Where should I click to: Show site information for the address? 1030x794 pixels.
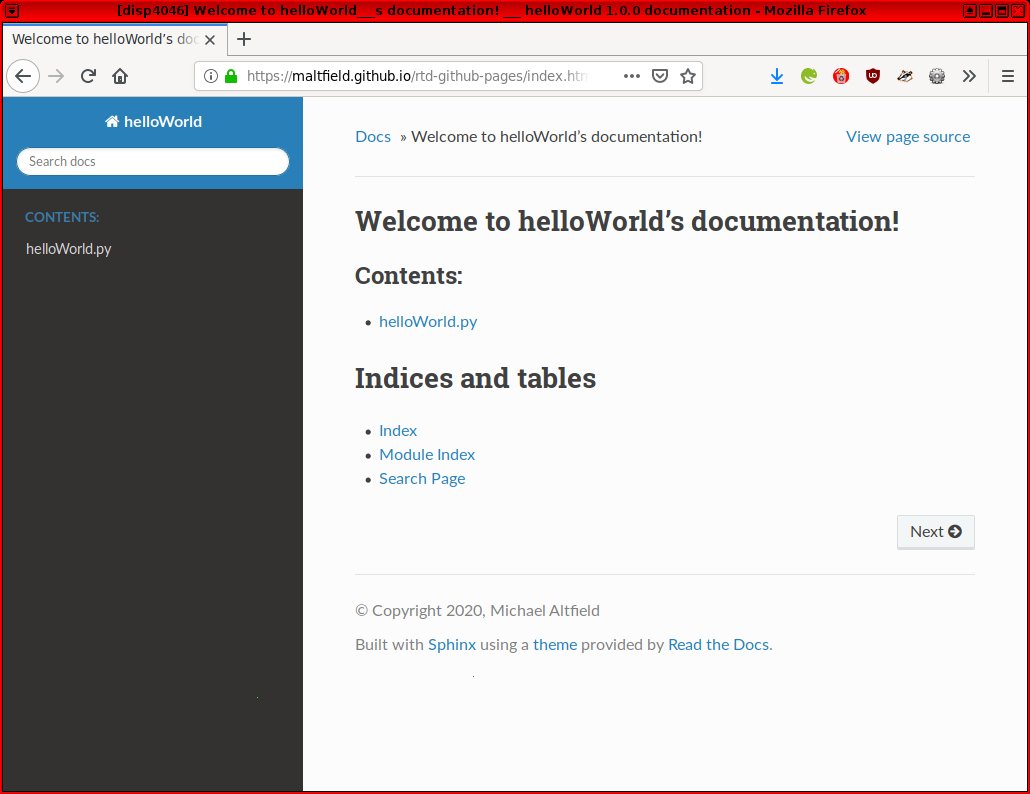coord(211,76)
